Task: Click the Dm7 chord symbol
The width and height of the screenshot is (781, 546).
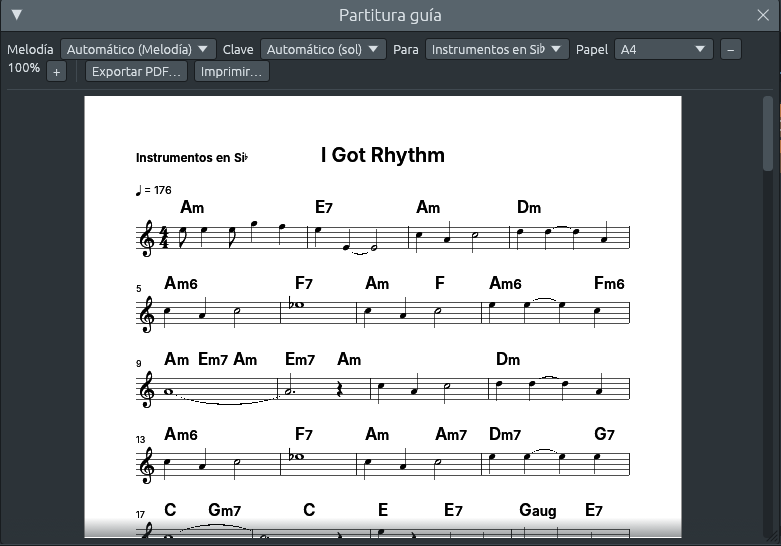Action: tap(505, 434)
